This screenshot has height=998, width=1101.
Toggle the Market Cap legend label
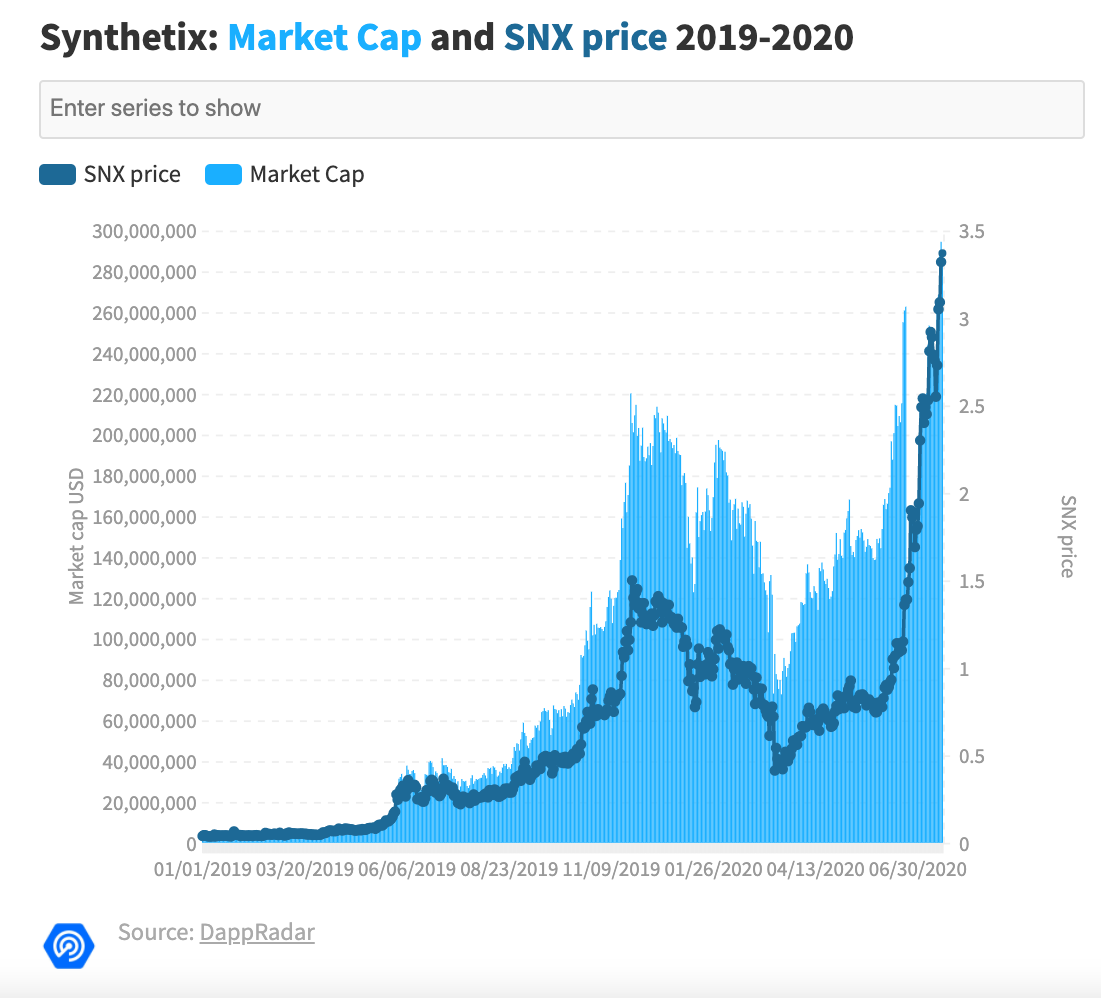coord(307,174)
